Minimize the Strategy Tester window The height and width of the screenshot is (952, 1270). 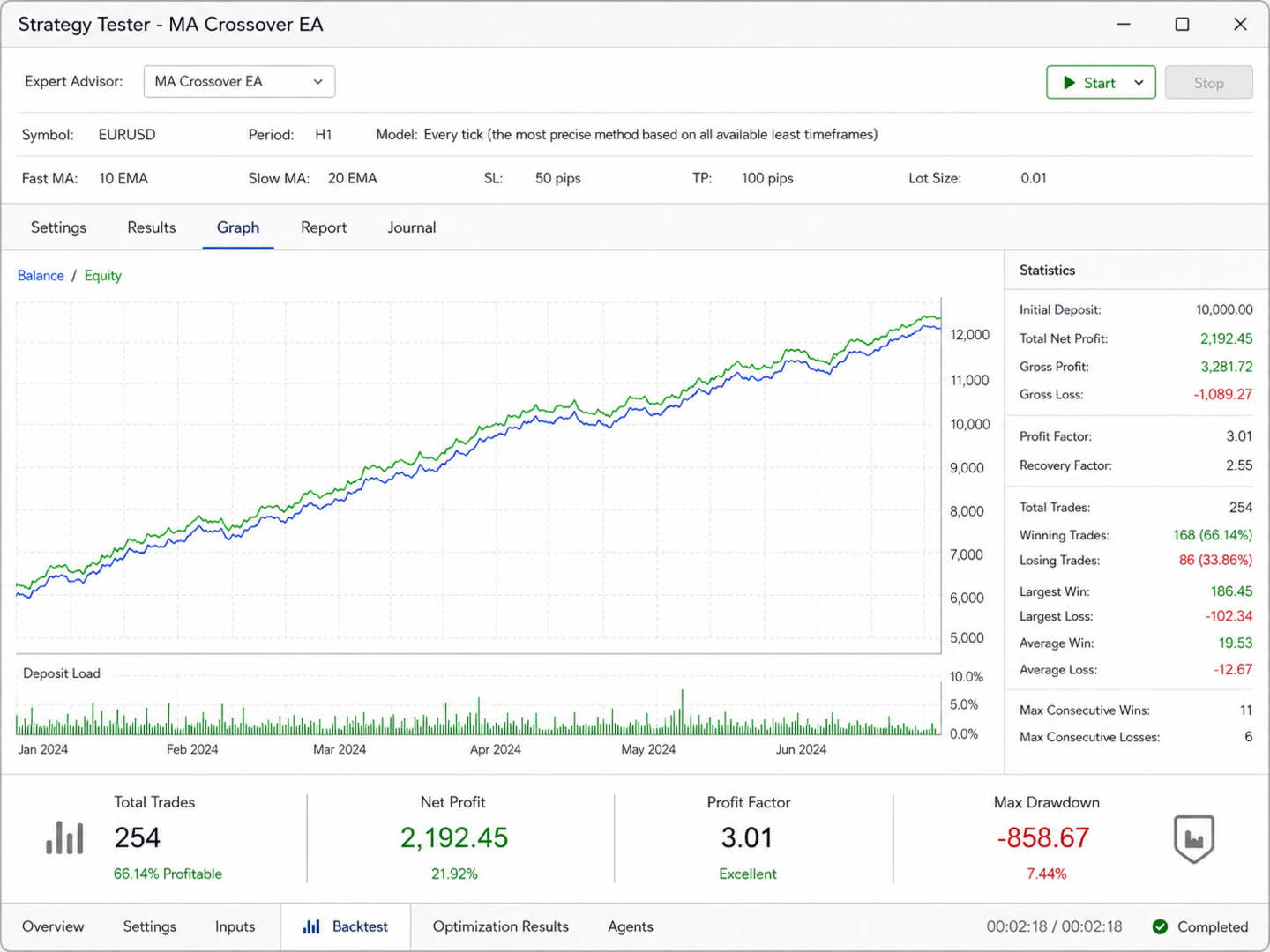point(1124,25)
